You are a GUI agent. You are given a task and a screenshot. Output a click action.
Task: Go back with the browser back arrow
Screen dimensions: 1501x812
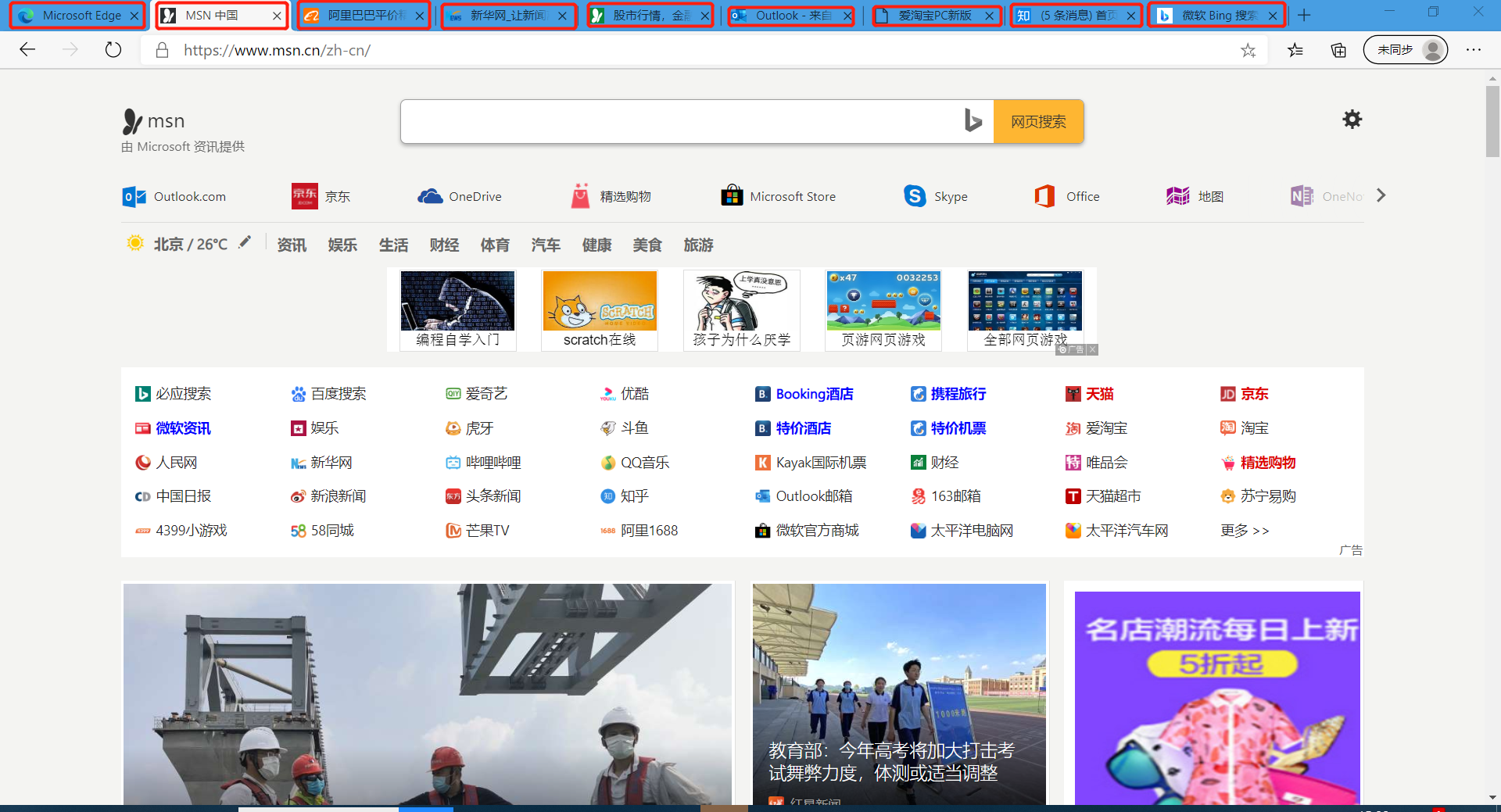click(28, 50)
